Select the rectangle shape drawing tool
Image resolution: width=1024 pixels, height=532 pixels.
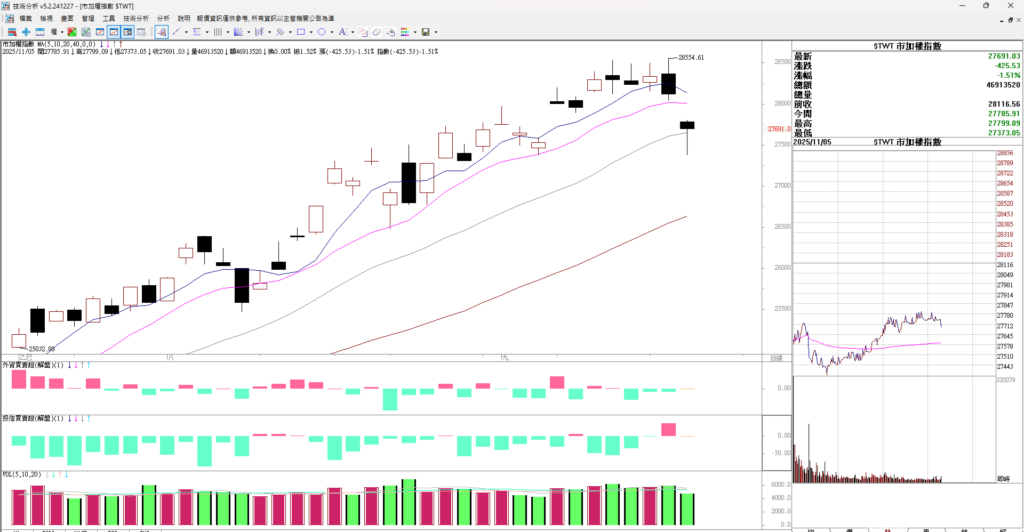[300, 32]
